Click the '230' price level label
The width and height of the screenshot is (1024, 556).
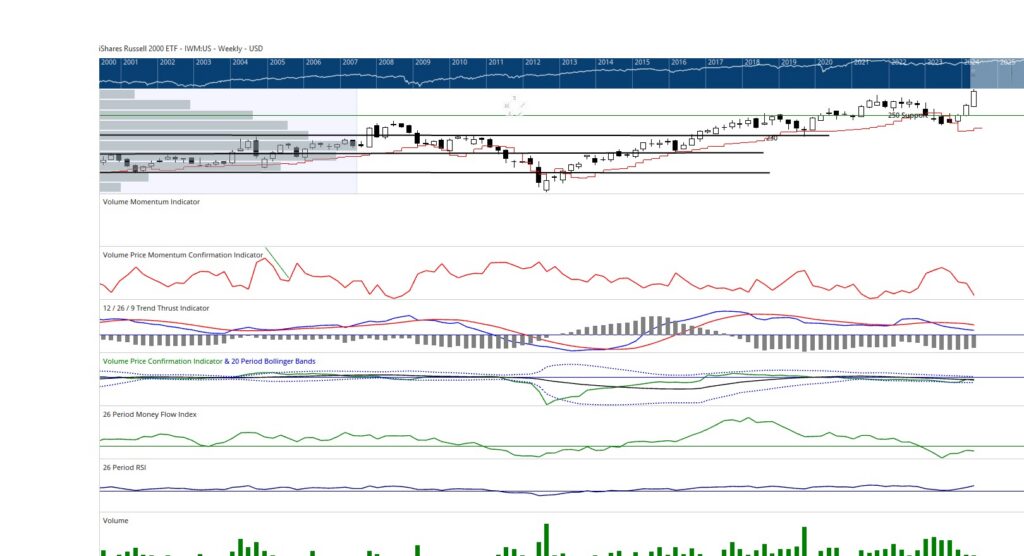(771, 138)
